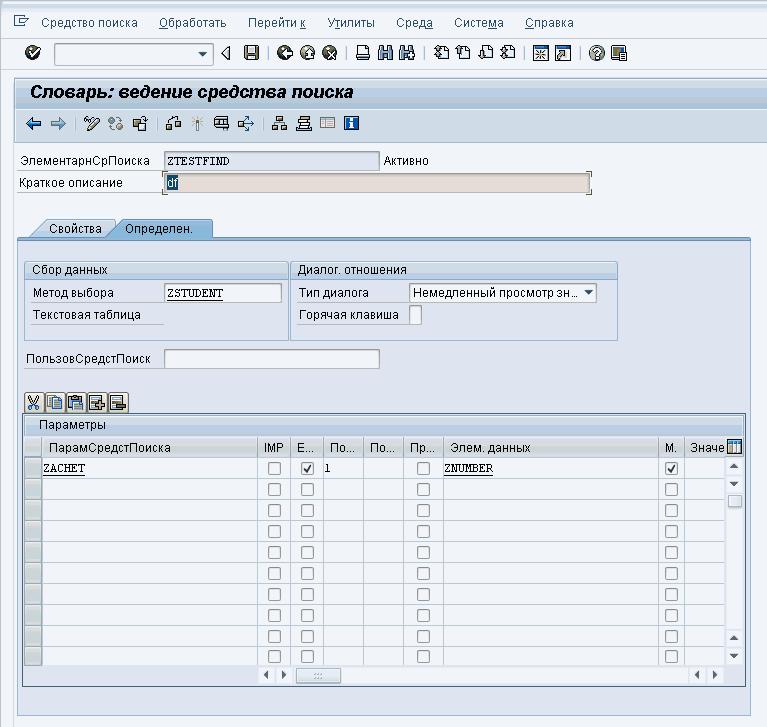Click the Save diskette icon

pos(251,53)
